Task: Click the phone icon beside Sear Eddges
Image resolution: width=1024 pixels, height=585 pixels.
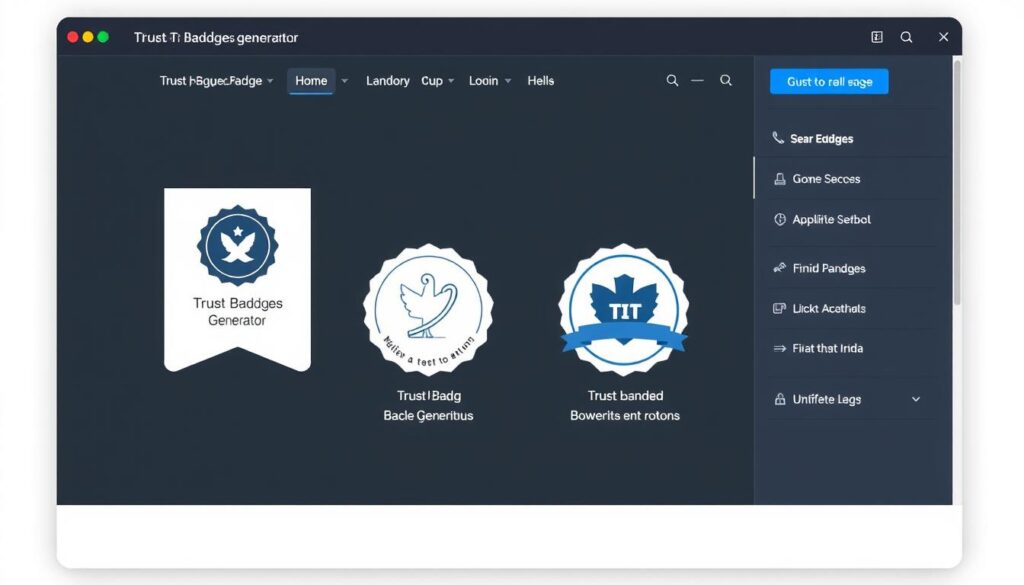Action: click(x=778, y=139)
